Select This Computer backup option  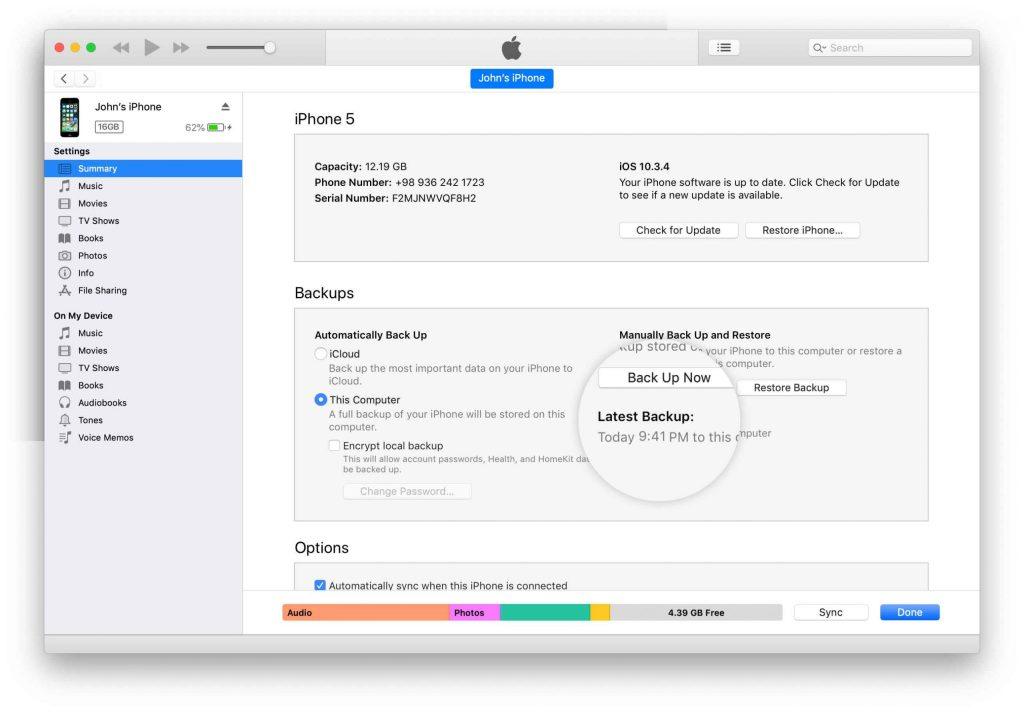(321, 400)
